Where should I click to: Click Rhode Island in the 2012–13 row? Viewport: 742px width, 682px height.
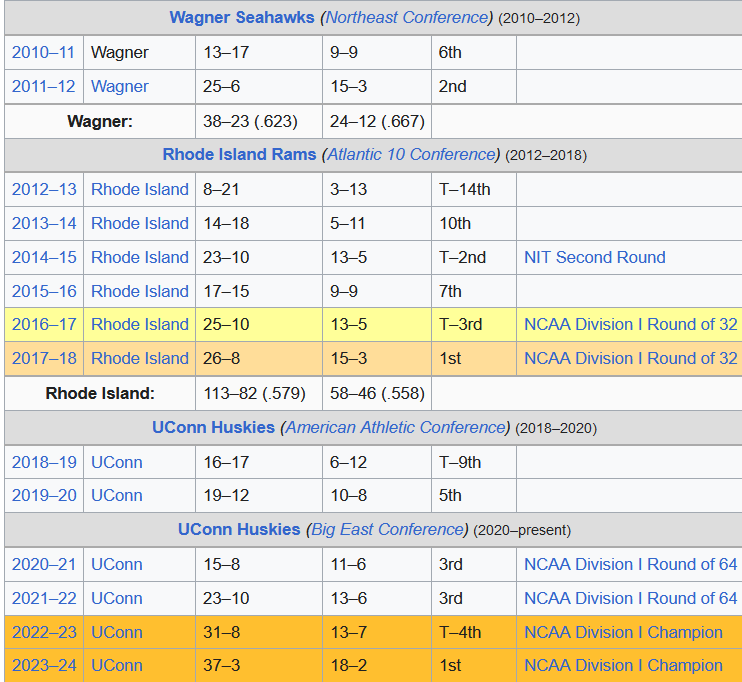tap(140, 189)
